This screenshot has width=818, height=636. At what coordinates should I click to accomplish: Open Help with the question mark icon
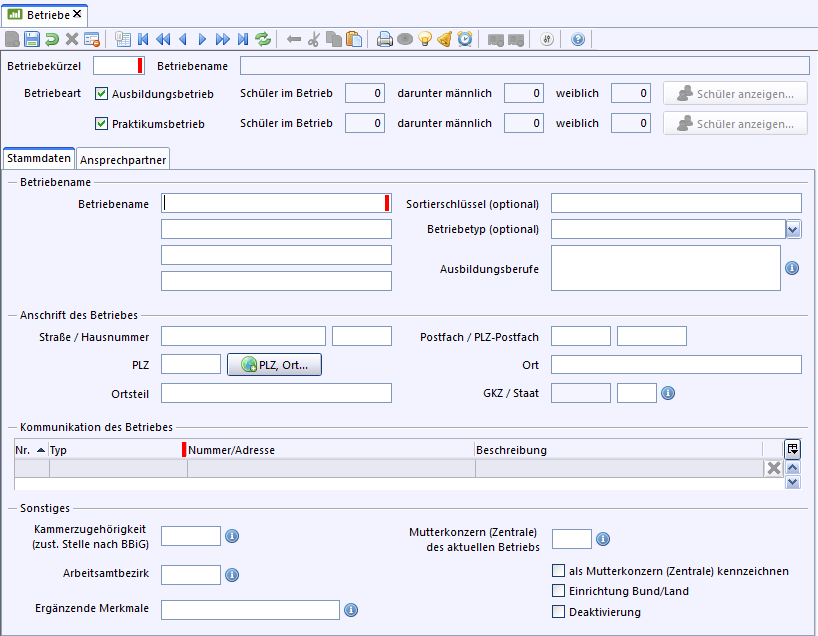(x=578, y=40)
